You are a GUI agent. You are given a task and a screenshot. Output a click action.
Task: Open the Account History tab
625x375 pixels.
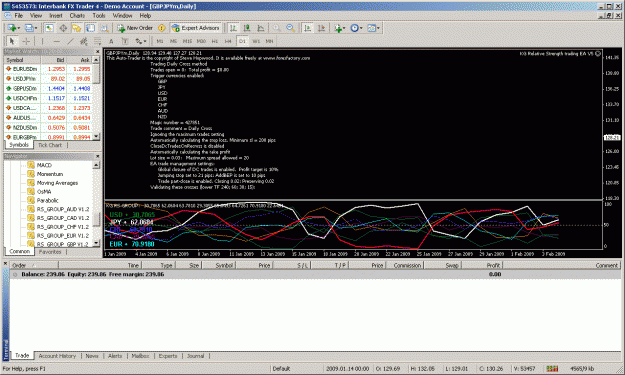click(x=57, y=356)
